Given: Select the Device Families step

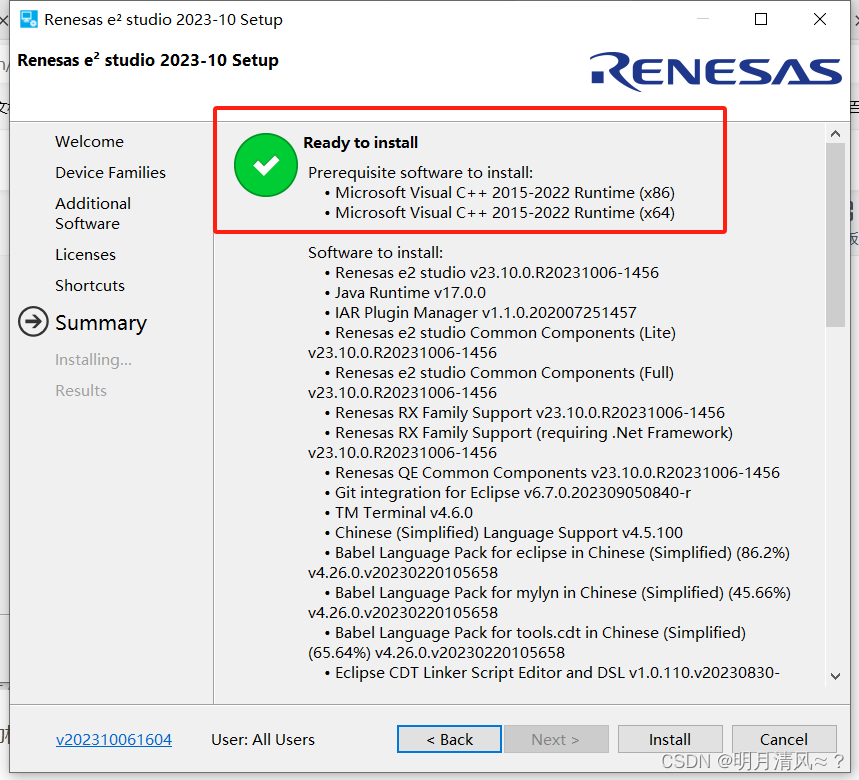Looking at the screenshot, I should pyautogui.click(x=110, y=173).
